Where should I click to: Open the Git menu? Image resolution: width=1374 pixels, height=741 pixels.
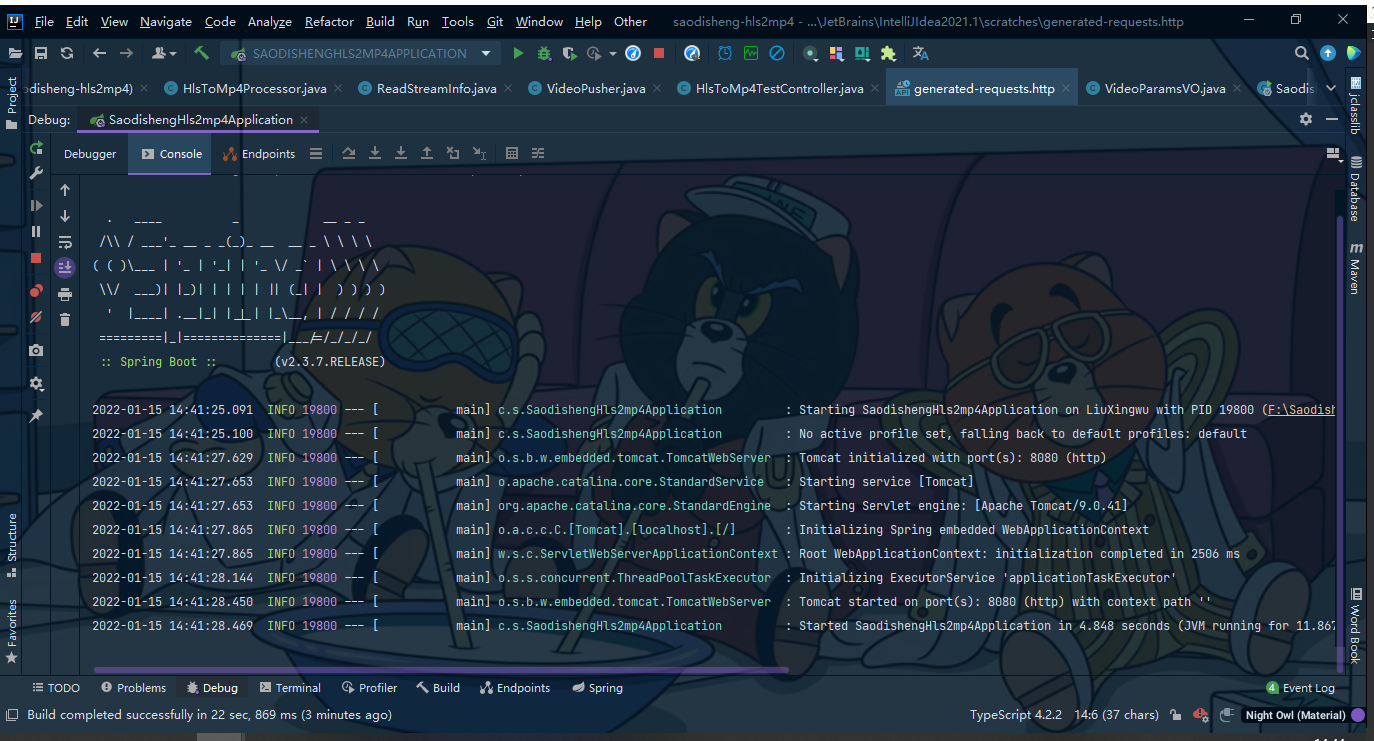tap(495, 21)
